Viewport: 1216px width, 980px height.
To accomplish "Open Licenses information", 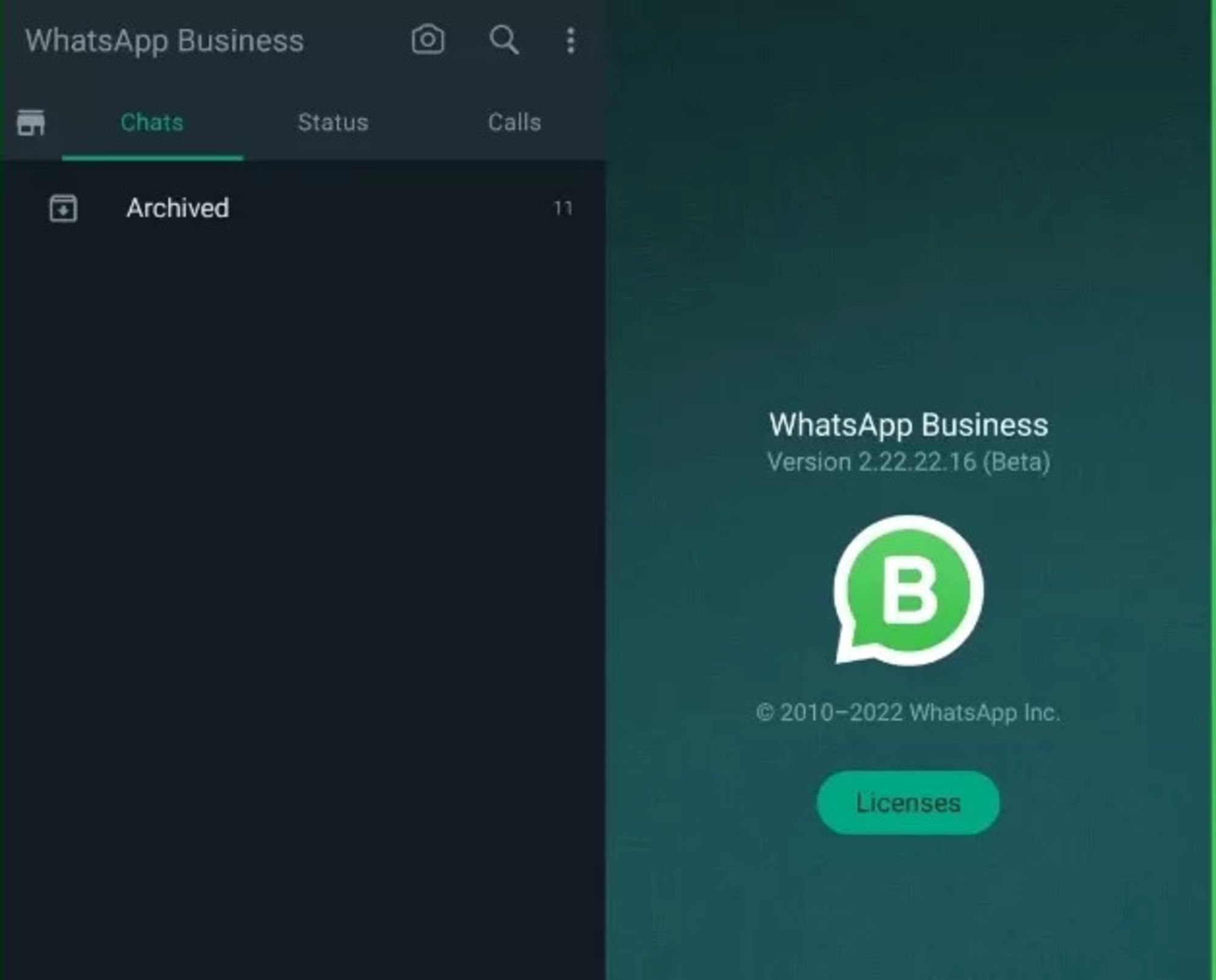I will pyautogui.click(x=908, y=803).
